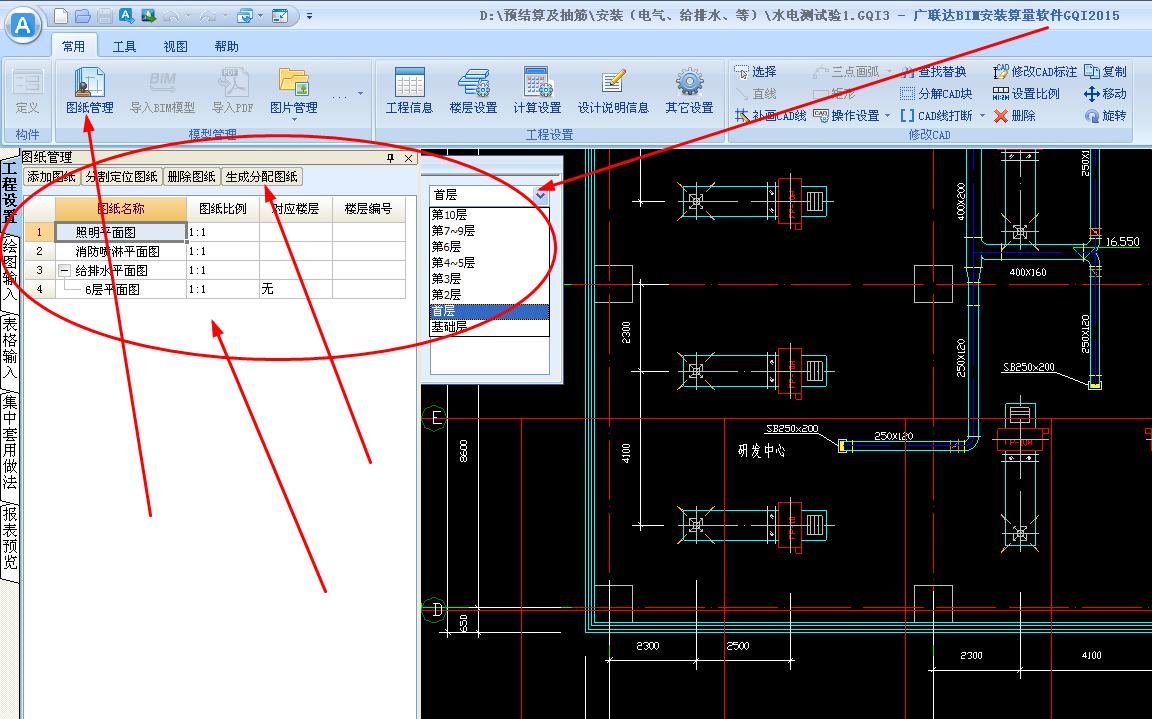Select 基础层 in the floor list

click(489, 327)
